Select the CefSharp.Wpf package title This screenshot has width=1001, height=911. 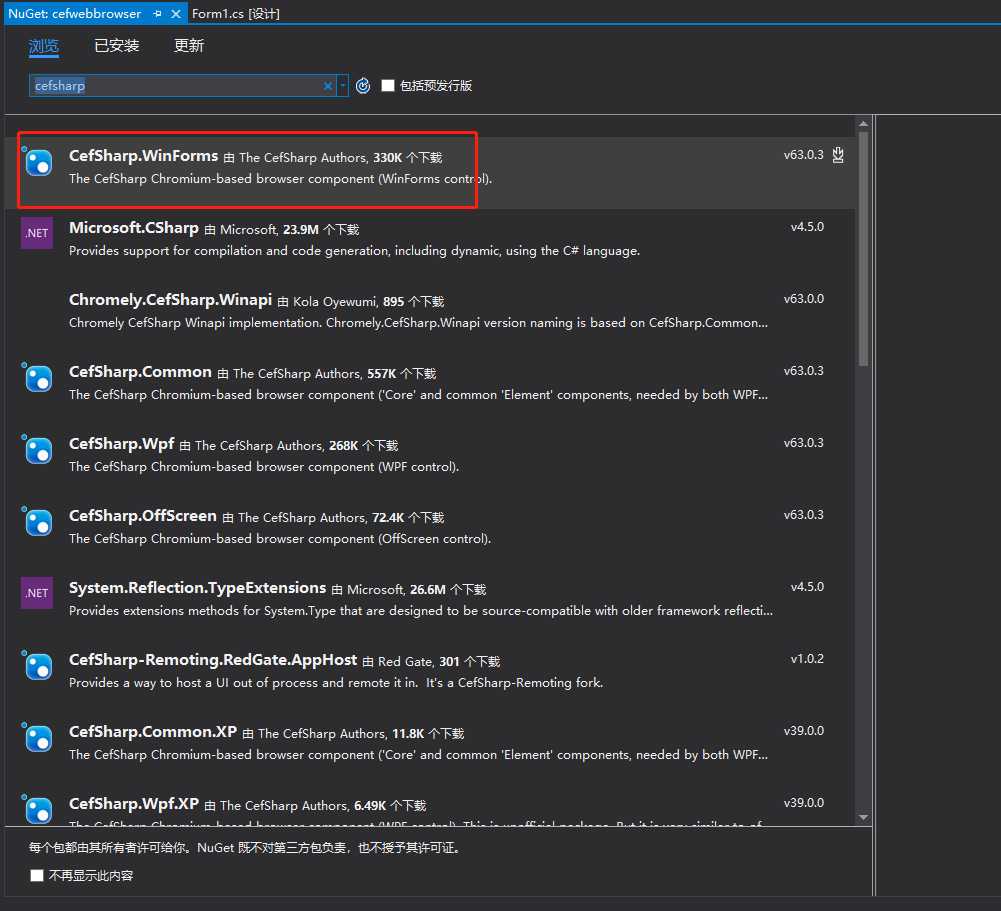(x=121, y=444)
